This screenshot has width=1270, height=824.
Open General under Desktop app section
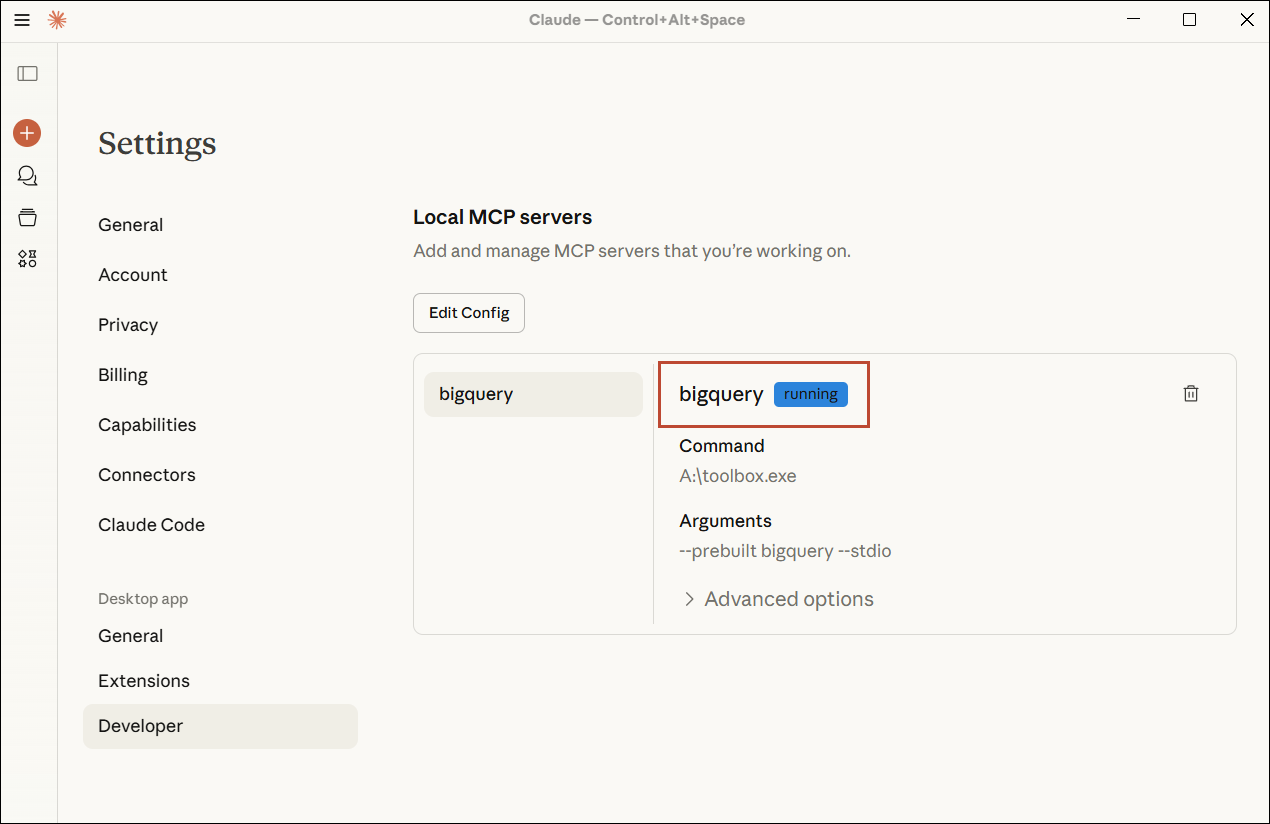[131, 636]
